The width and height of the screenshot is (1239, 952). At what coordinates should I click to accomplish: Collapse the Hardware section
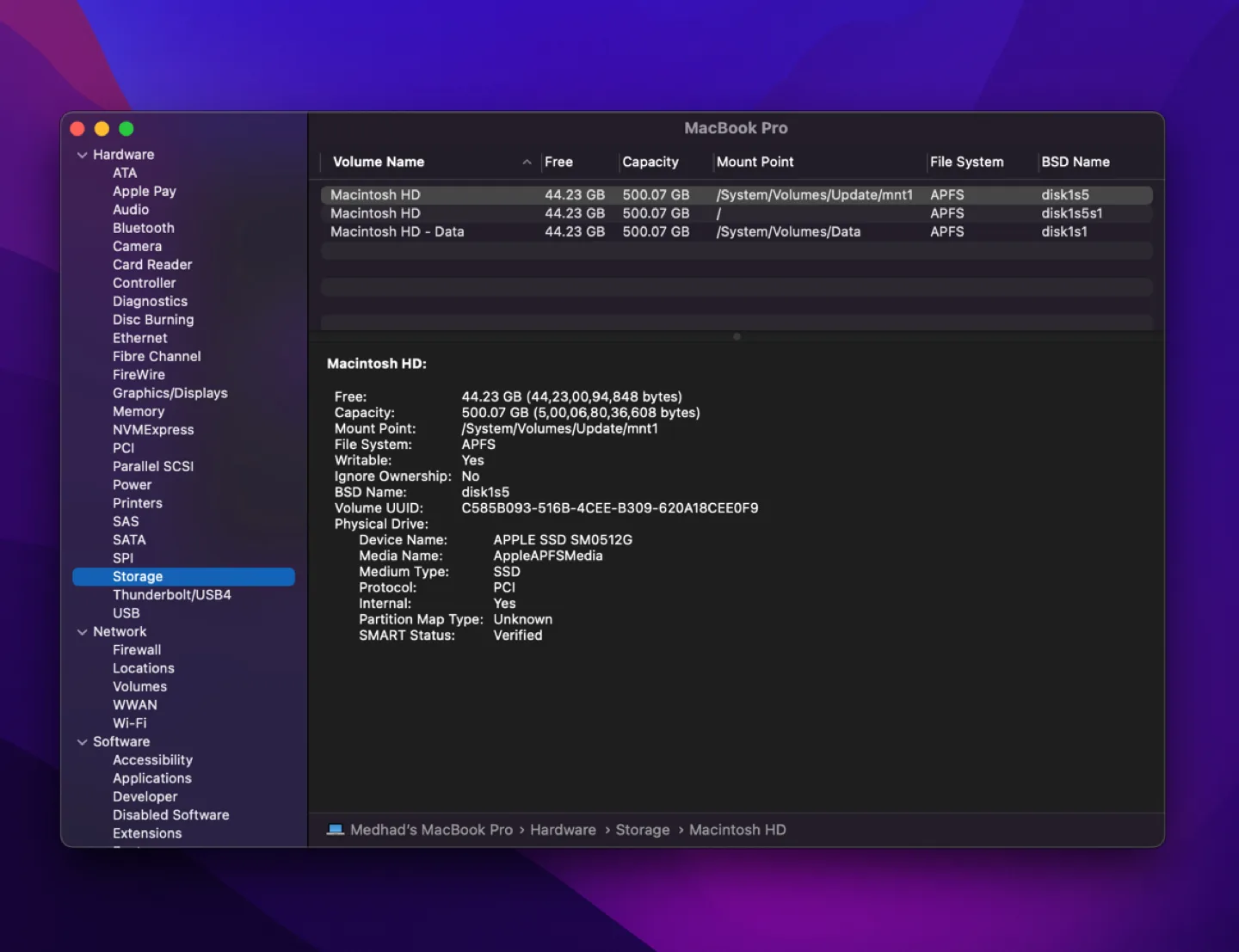pyautogui.click(x=83, y=154)
